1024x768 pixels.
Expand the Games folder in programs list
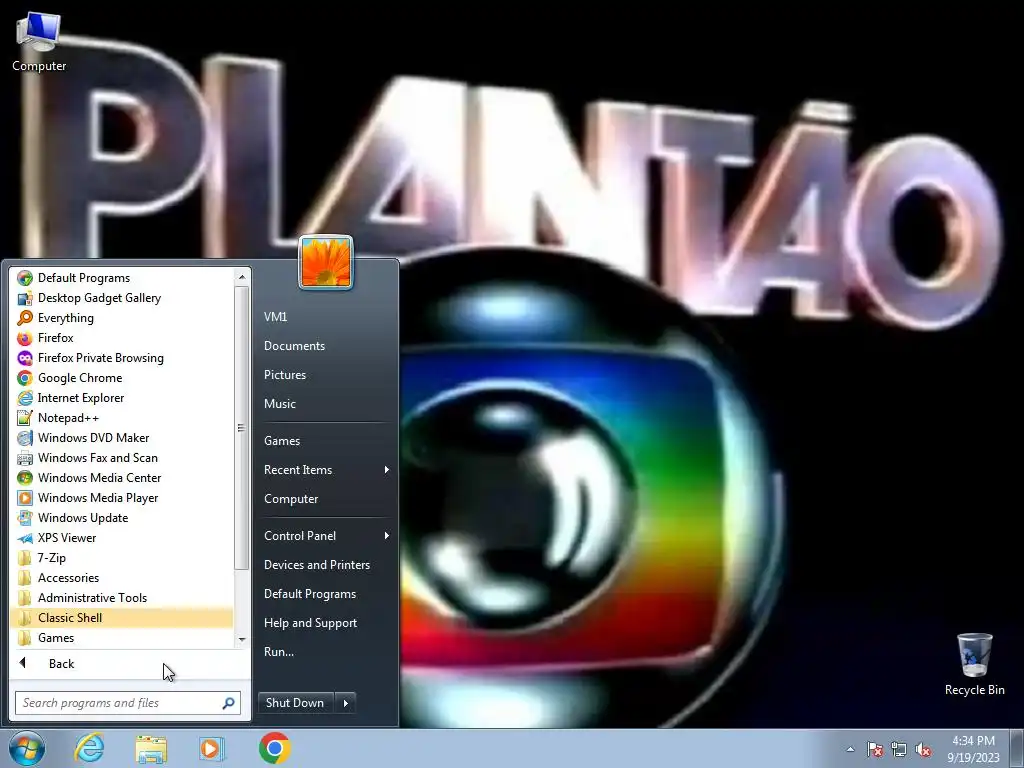pyautogui.click(x=121, y=638)
